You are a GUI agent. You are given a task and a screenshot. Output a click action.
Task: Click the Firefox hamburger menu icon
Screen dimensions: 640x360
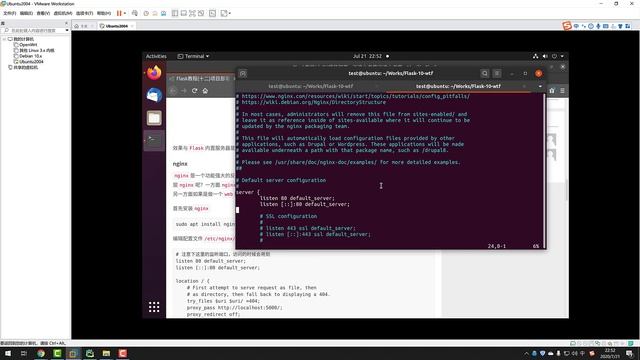(562, 91)
